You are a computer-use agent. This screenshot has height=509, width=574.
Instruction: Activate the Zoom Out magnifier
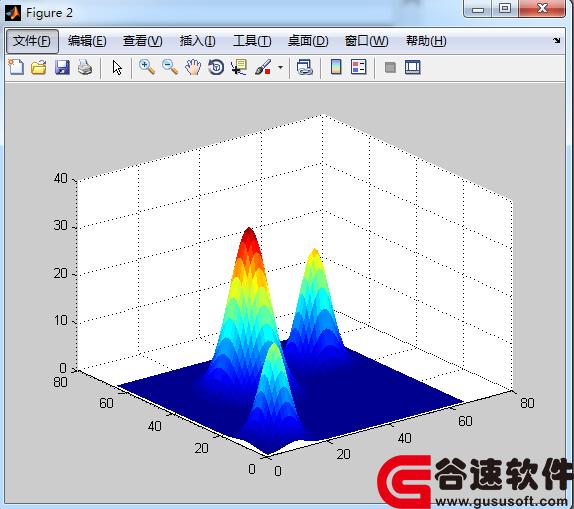pos(170,67)
